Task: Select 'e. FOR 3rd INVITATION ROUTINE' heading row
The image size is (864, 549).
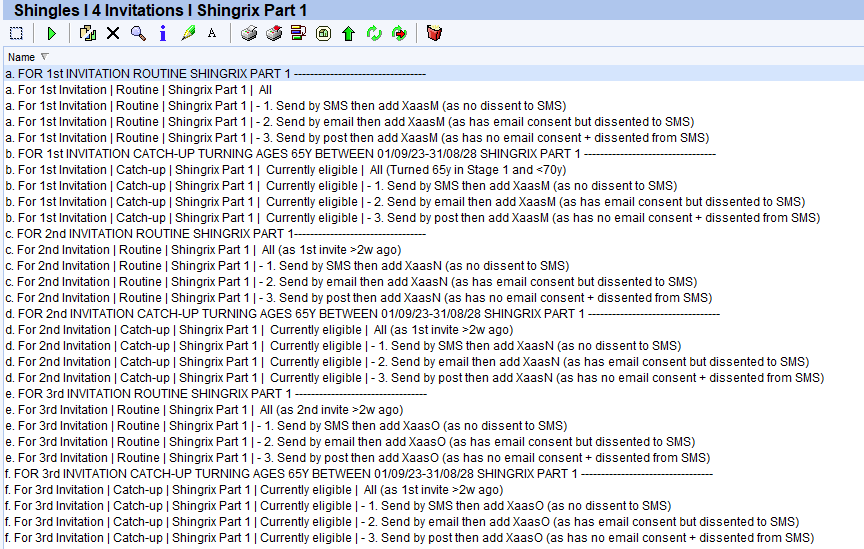Action: coord(434,394)
